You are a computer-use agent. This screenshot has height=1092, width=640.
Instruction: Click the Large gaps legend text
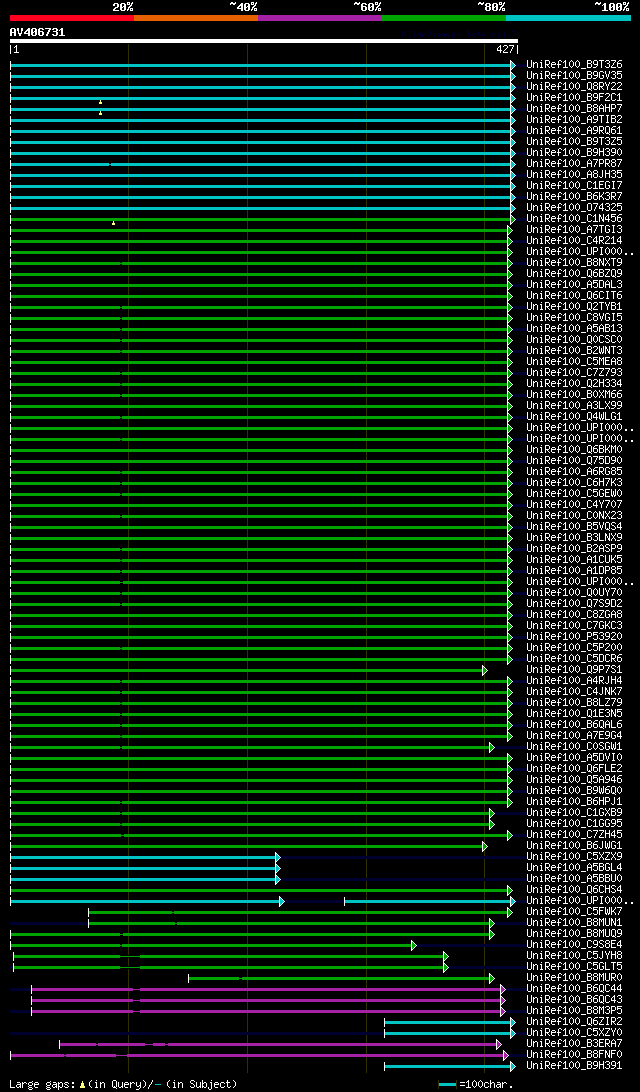(123, 1084)
